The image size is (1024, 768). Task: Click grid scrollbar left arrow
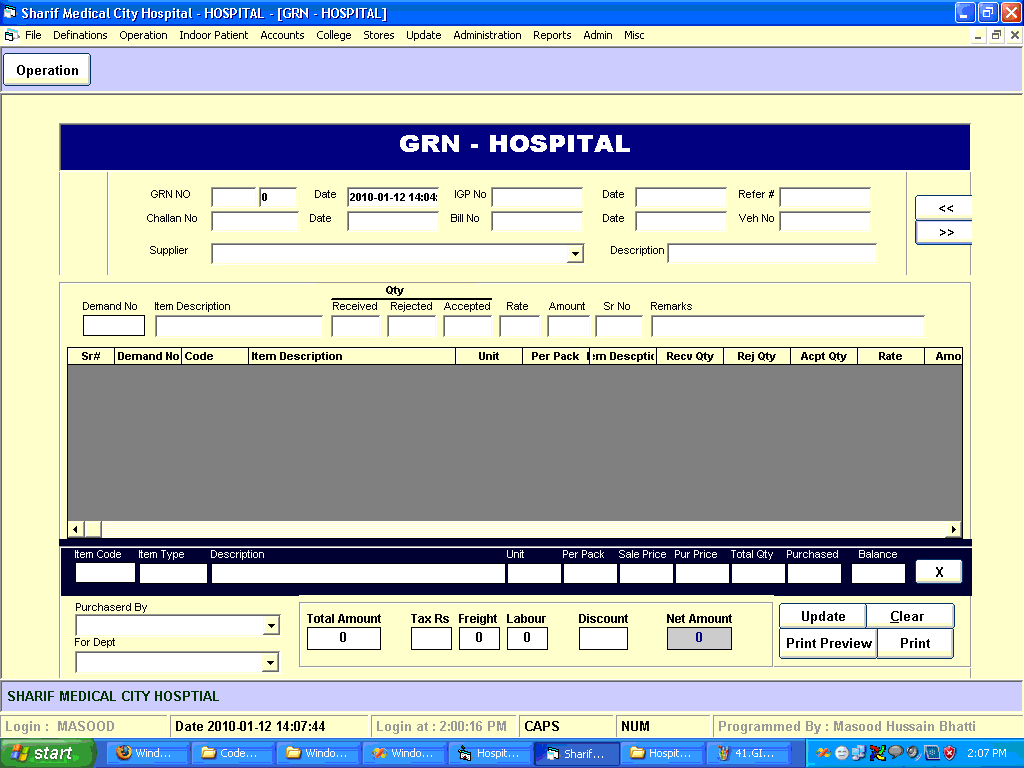(75, 529)
